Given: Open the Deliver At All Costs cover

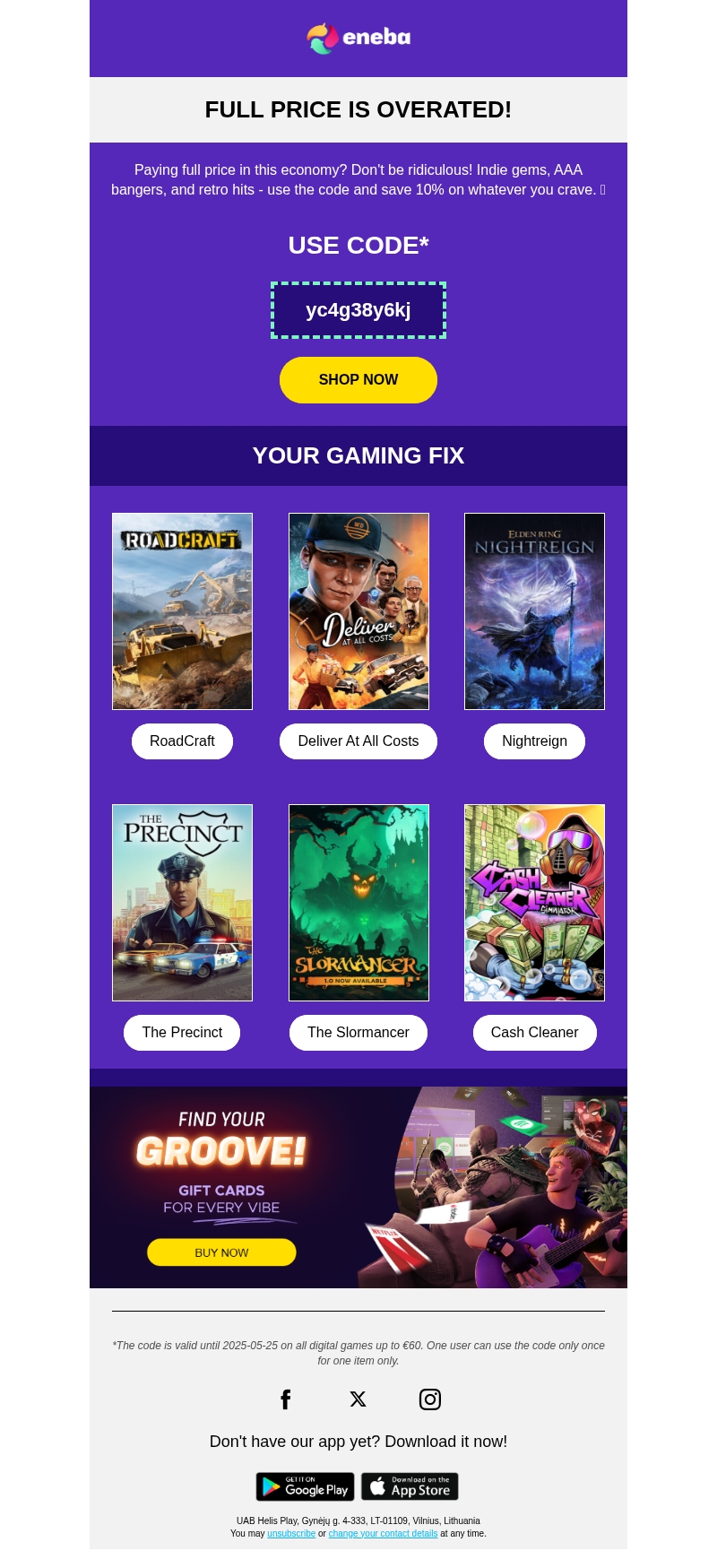Looking at the screenshot, I should click(x=358, y=611).
